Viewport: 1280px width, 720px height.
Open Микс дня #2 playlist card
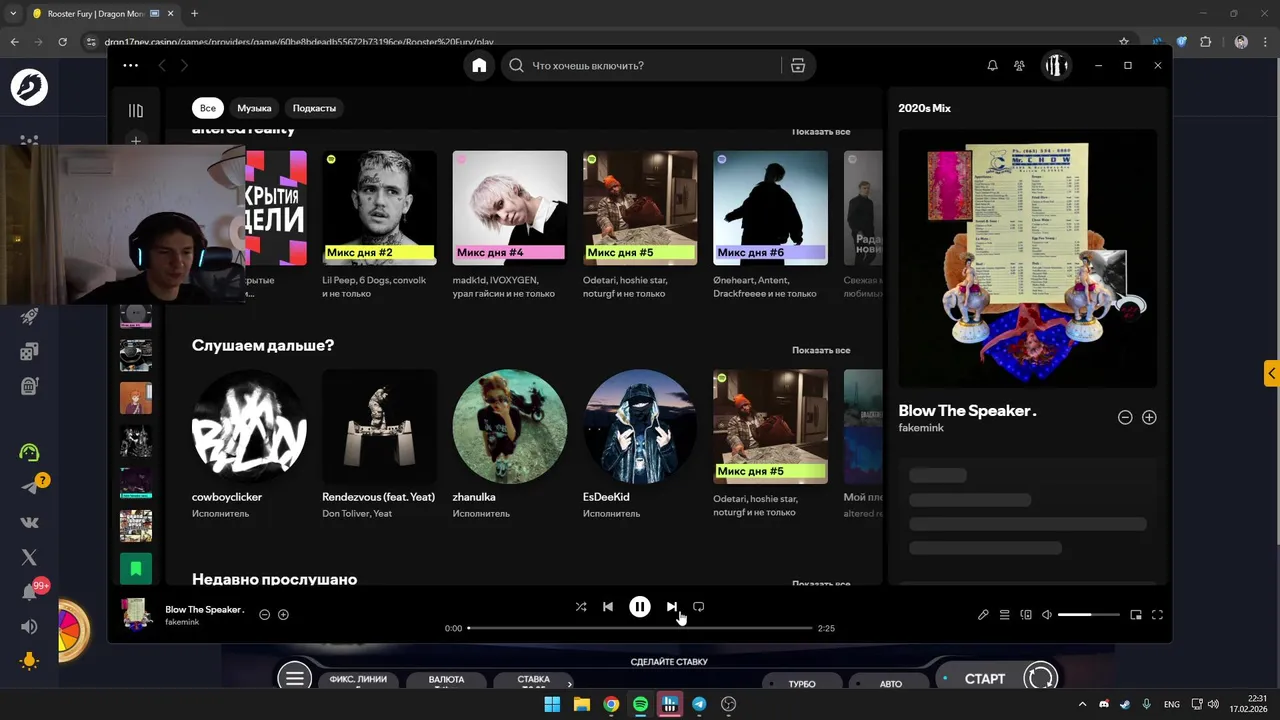pyautogui.click(x=379, y=225)
